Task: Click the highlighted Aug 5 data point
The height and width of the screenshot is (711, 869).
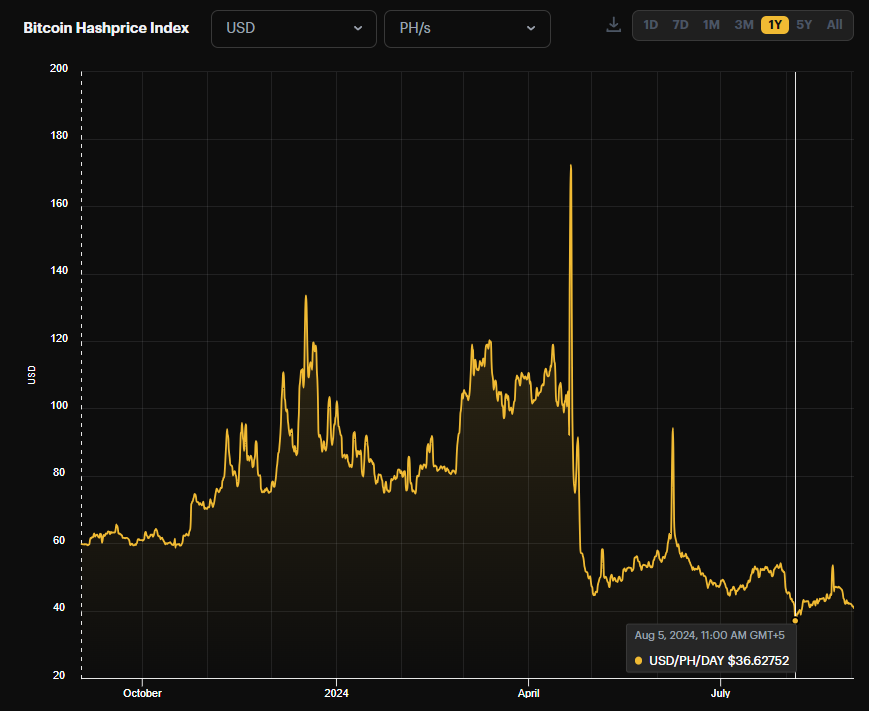Action: [x=795, y=621]
